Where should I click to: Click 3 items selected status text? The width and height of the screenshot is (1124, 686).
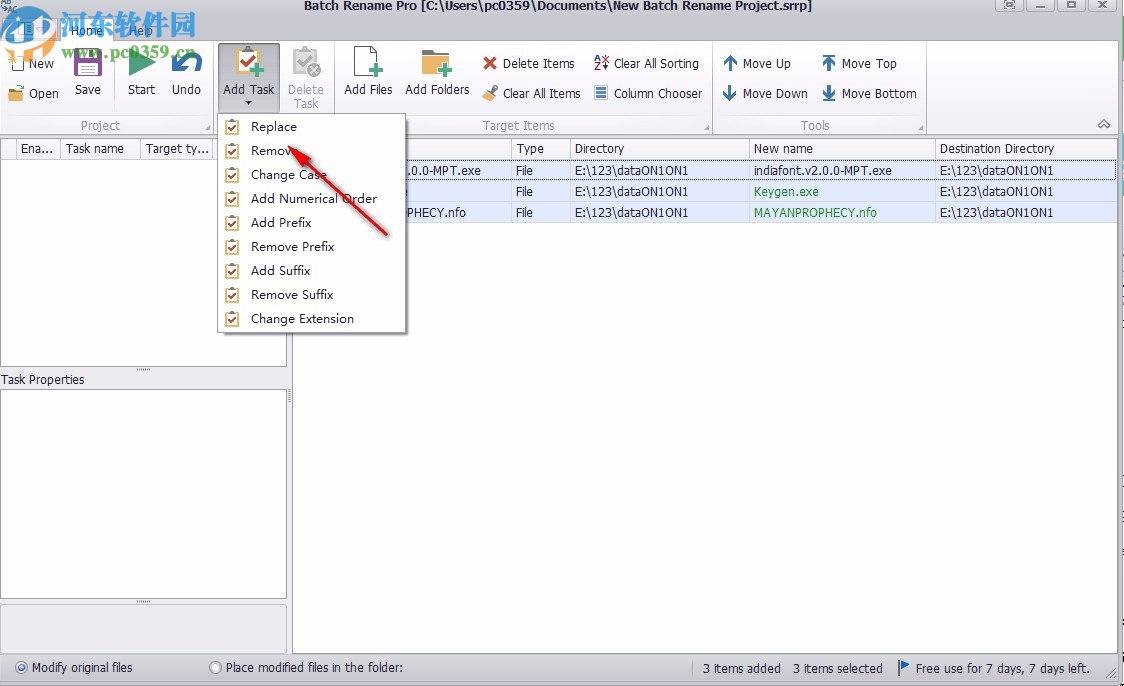click(837, 668)
